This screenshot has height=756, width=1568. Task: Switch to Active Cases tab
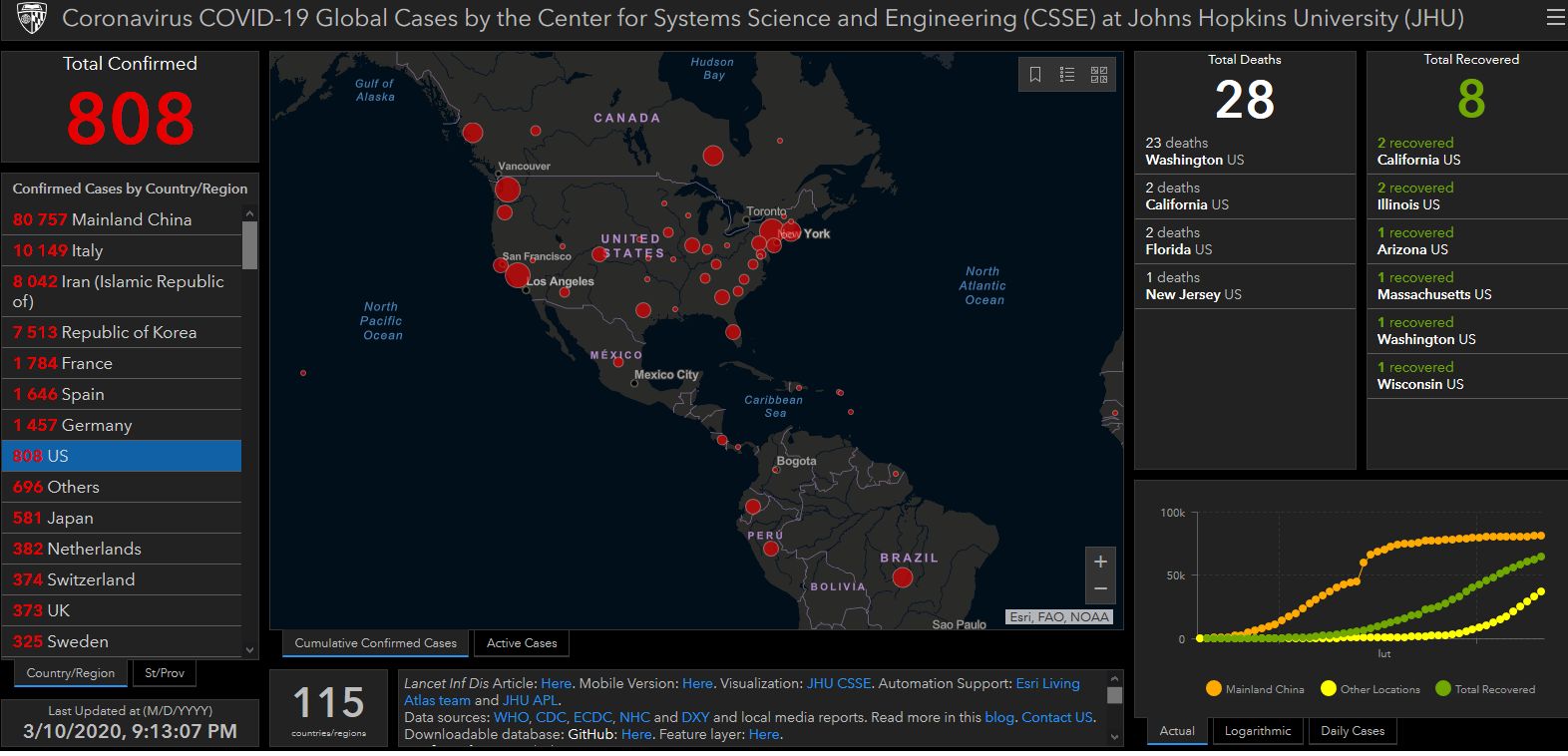pyautogui.click(x=522, y=643)
